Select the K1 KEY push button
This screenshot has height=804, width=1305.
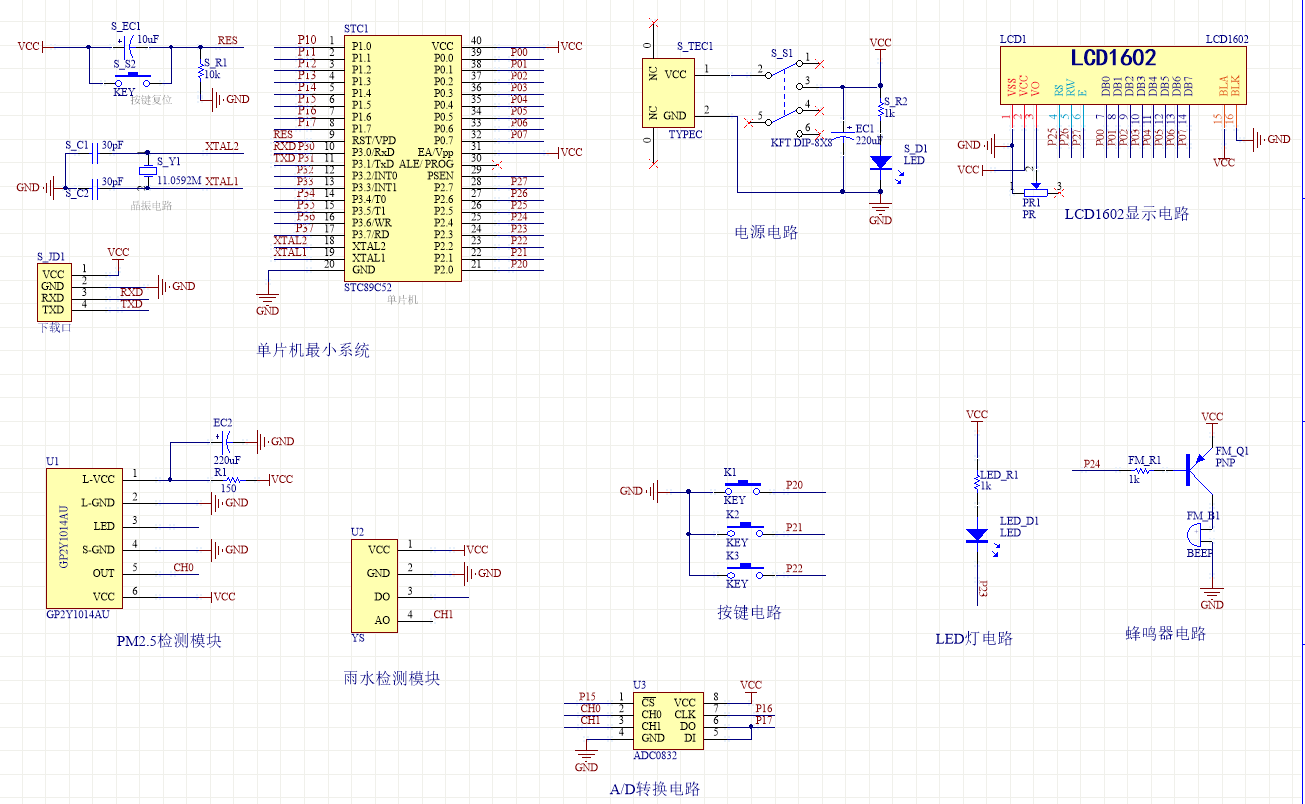click(741, 489)
